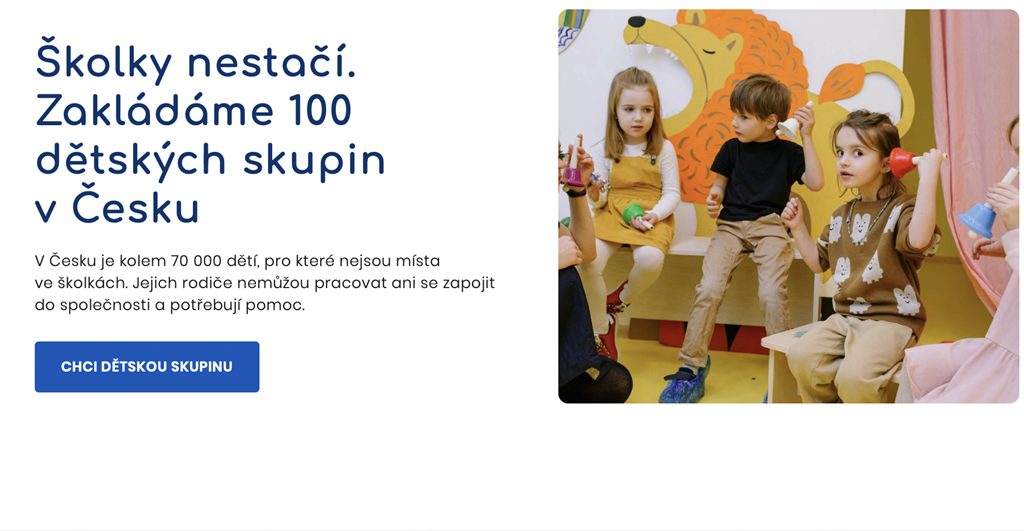Click the 'v Česku' heading line
This screenshot has width=1024, height=531.
[x=117, y=209]
